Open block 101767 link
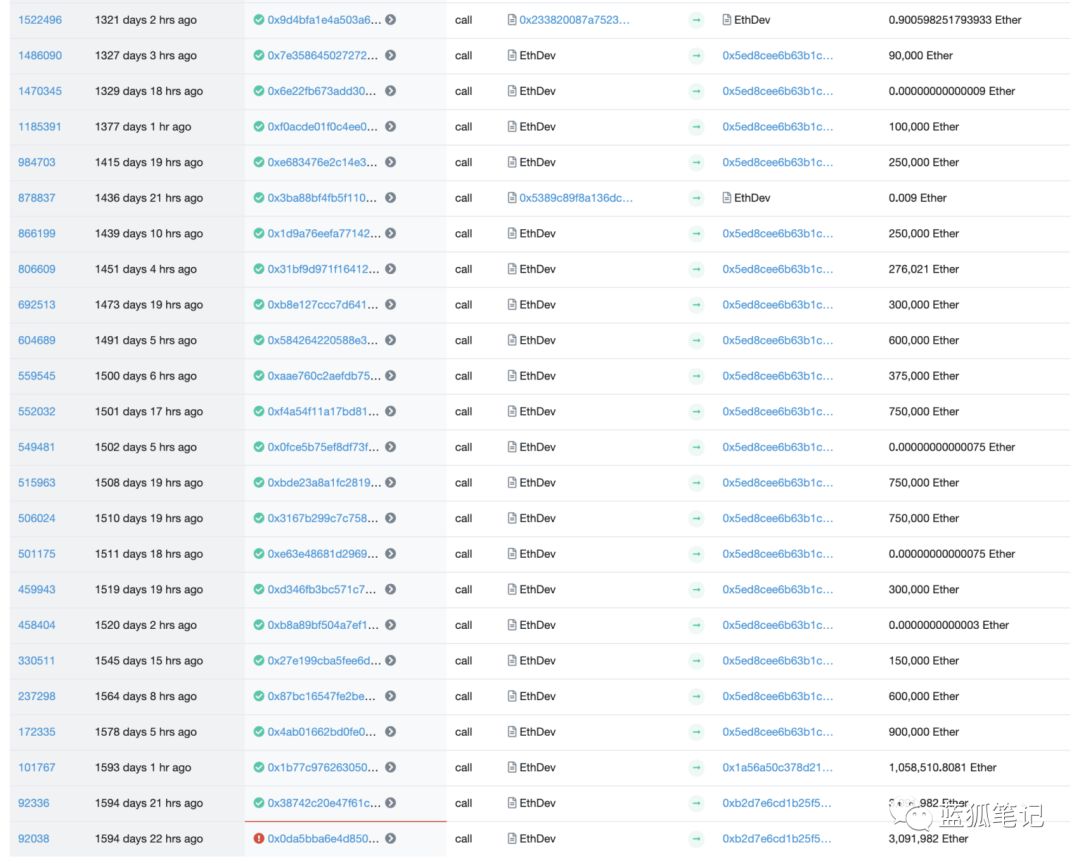1080x863 pixels. point(37,767)
